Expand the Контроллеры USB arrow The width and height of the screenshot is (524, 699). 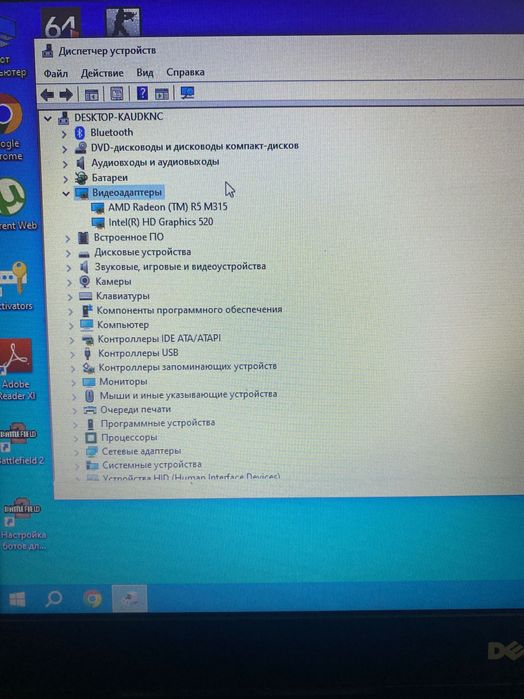pyautogui.click(x=72, y=354)
